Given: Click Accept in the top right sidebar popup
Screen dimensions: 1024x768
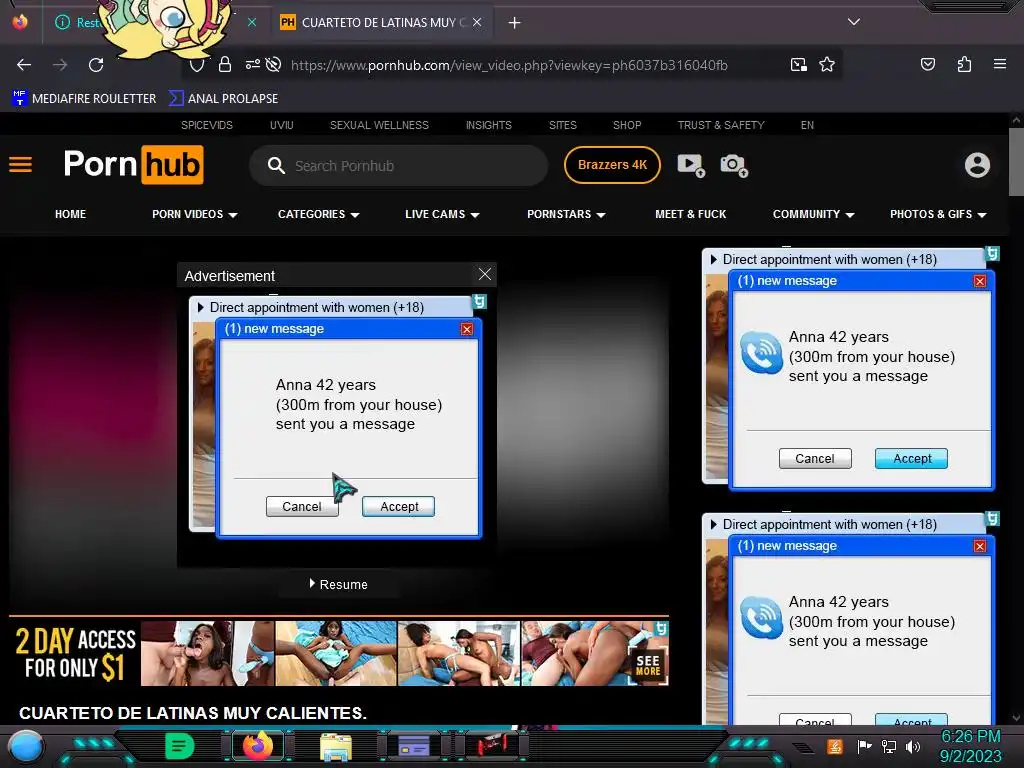Looking at the screenshot, I should (912, 458).
